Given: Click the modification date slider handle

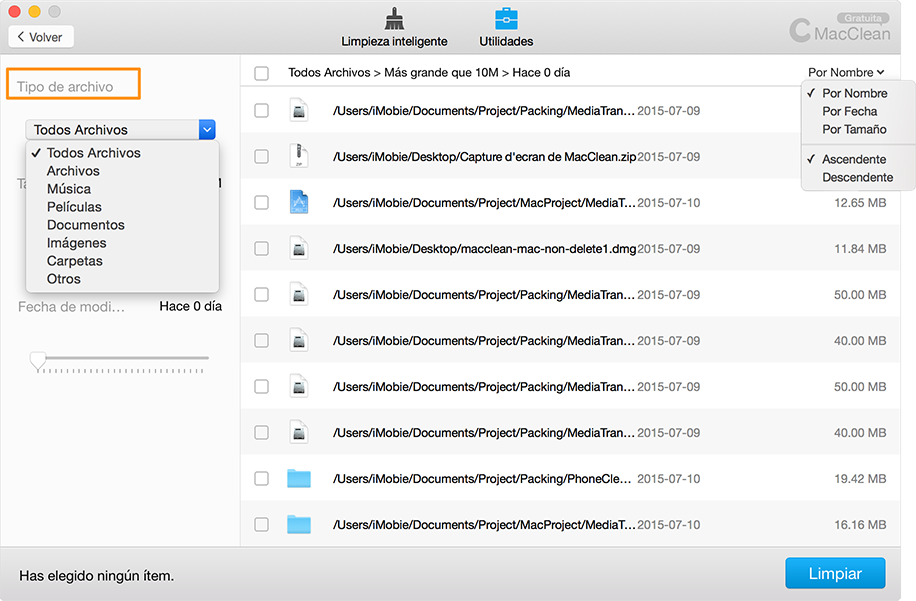Looking at the screenshot, I should 38,359.
